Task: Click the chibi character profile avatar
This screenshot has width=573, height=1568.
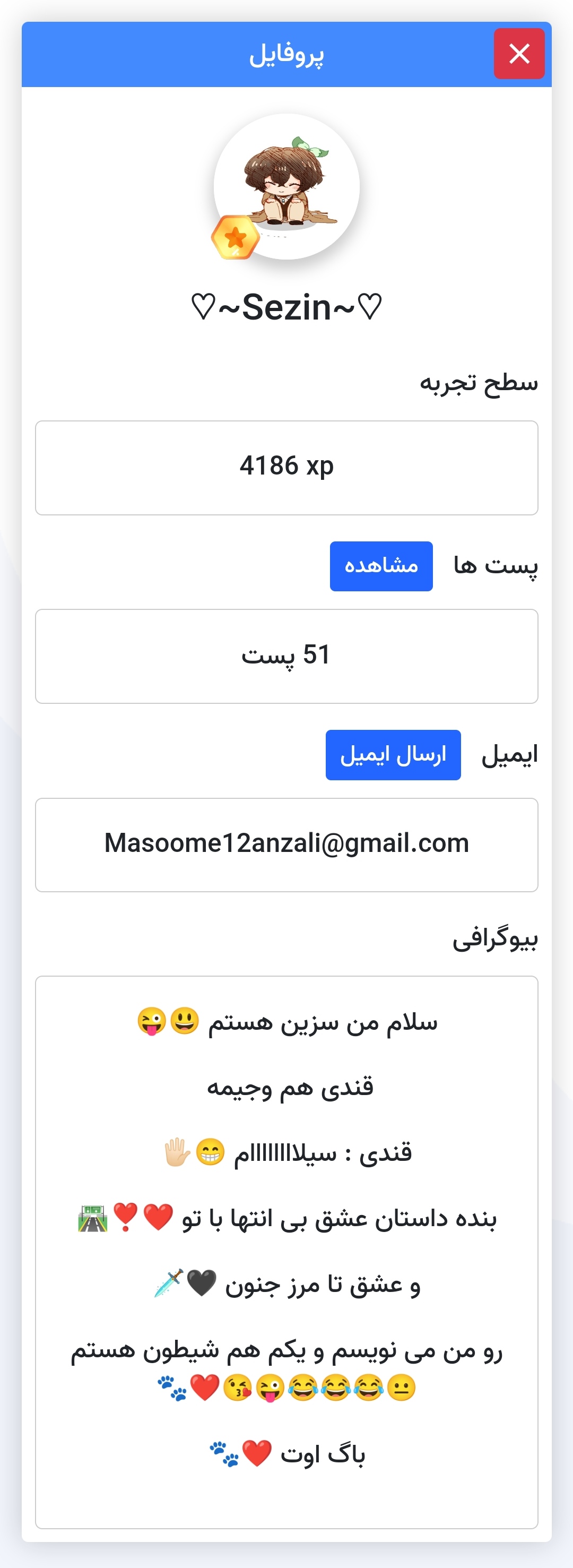Action: 286,186
